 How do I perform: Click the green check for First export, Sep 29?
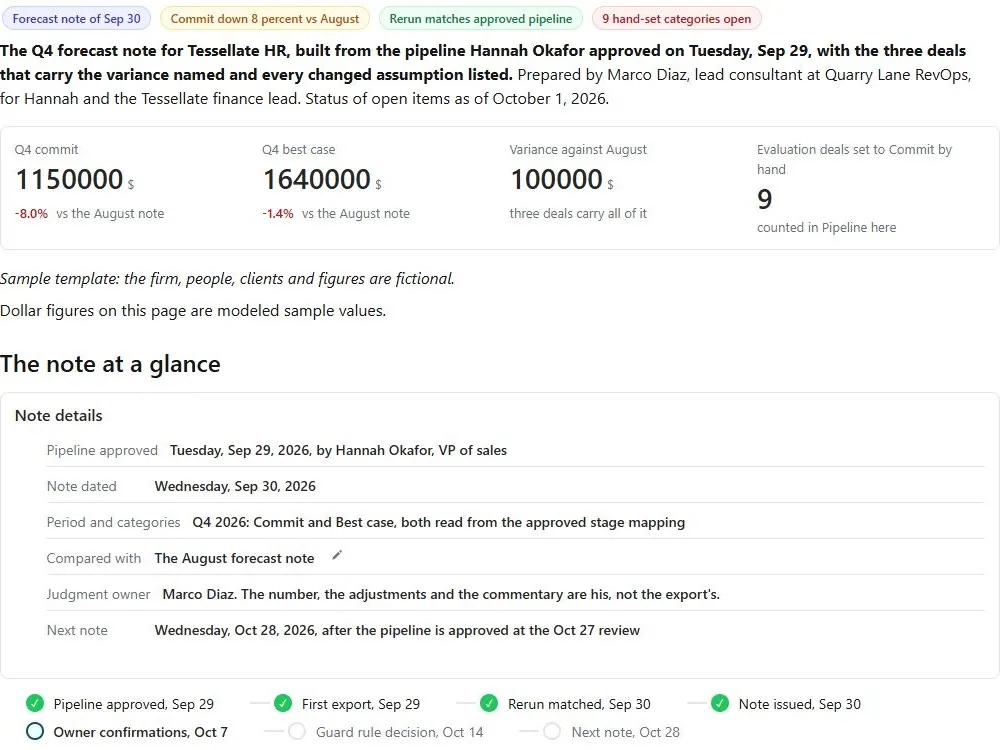point(283,703)
